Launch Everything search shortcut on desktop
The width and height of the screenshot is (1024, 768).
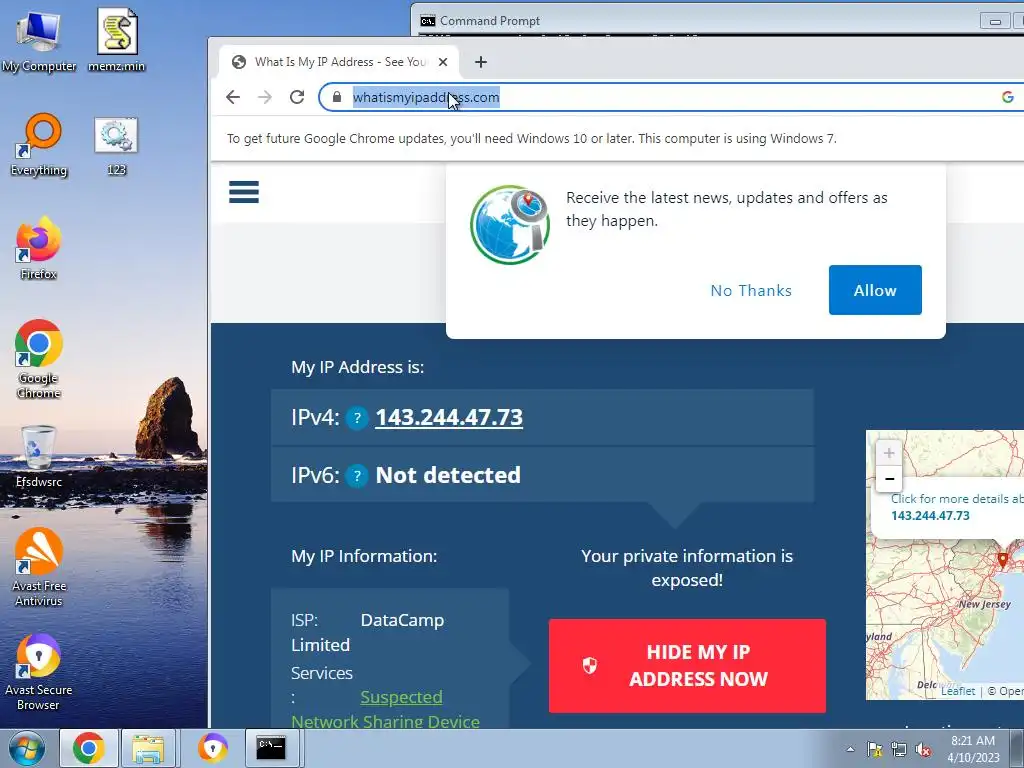pos(39,144)
